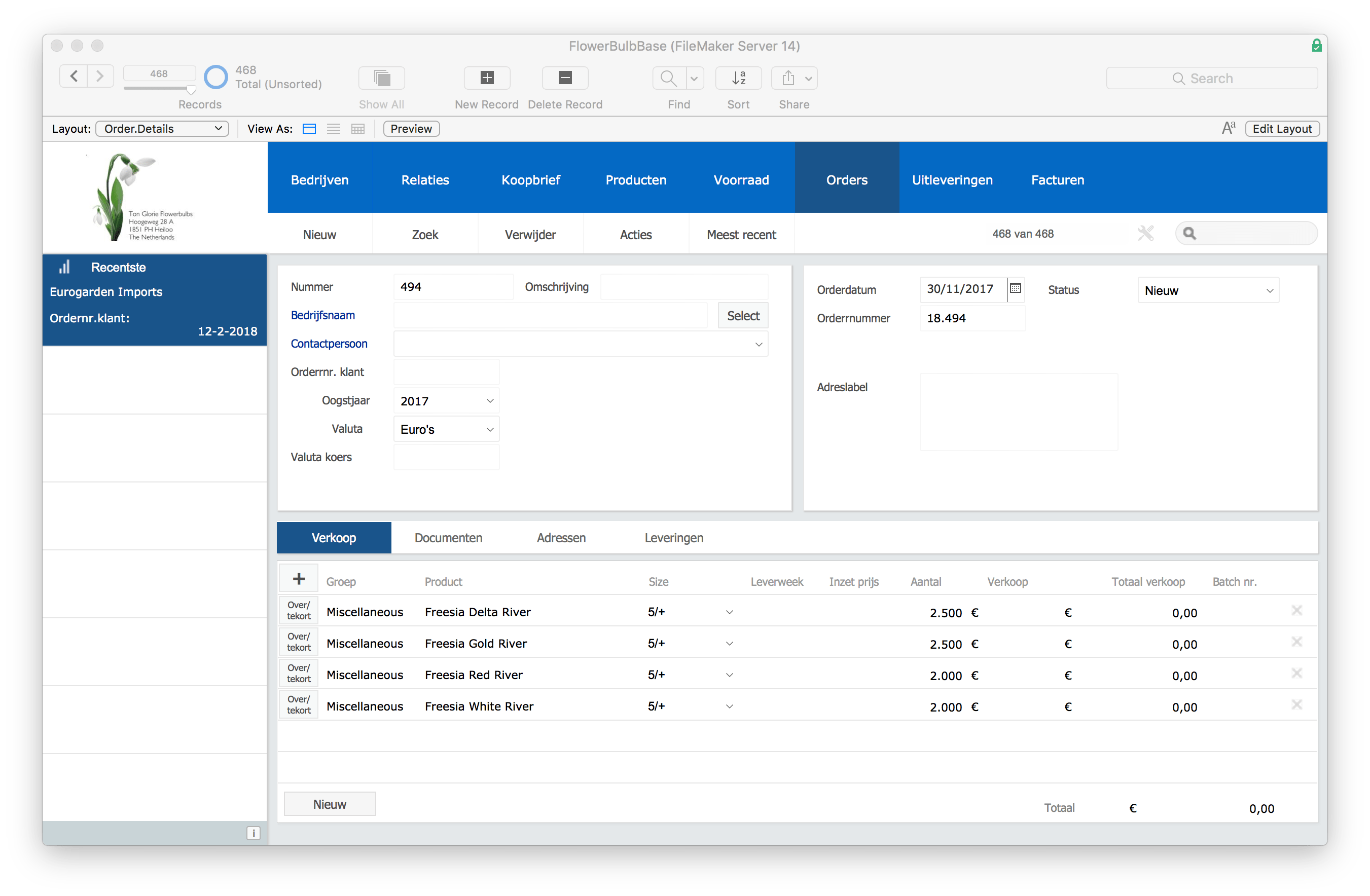Open the Documenten tab
The width and height of the screenshot is (1370, 896).
448,538
